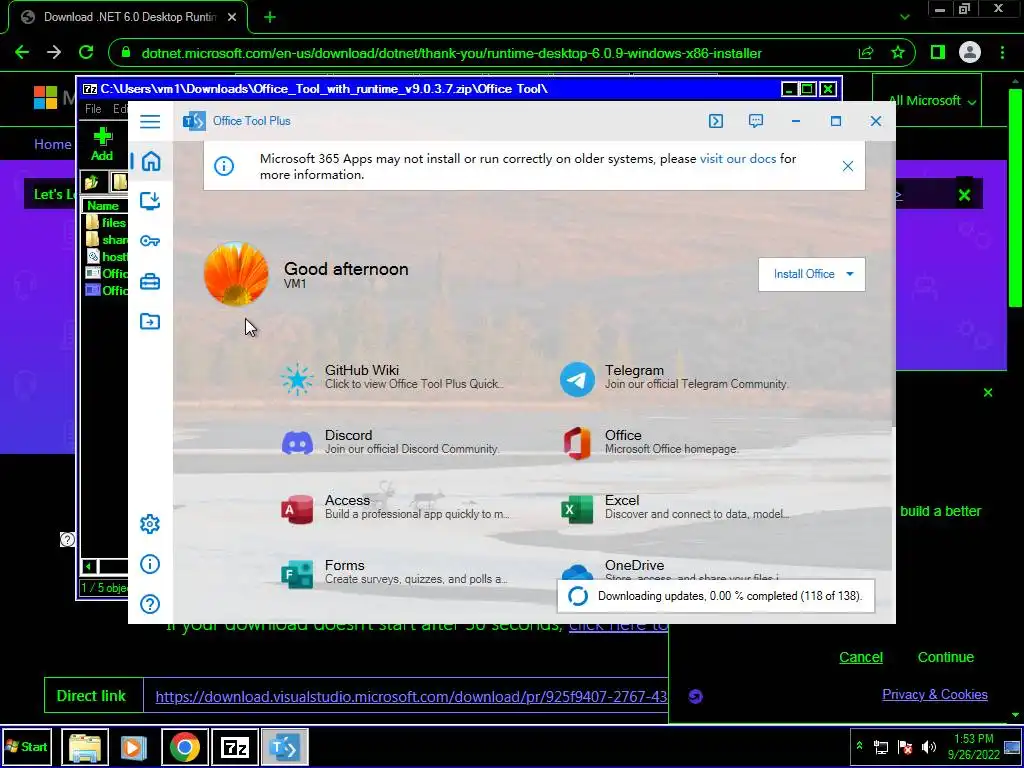This screenshot has width=1024, height=768.
Task: Open a new browser tab
Action: pos(270,18)
